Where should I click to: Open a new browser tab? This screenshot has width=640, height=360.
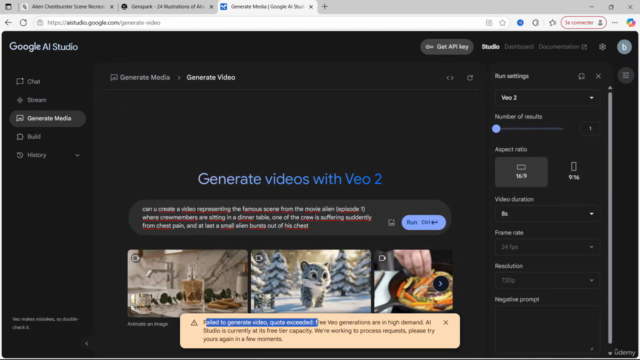point(324,7)
